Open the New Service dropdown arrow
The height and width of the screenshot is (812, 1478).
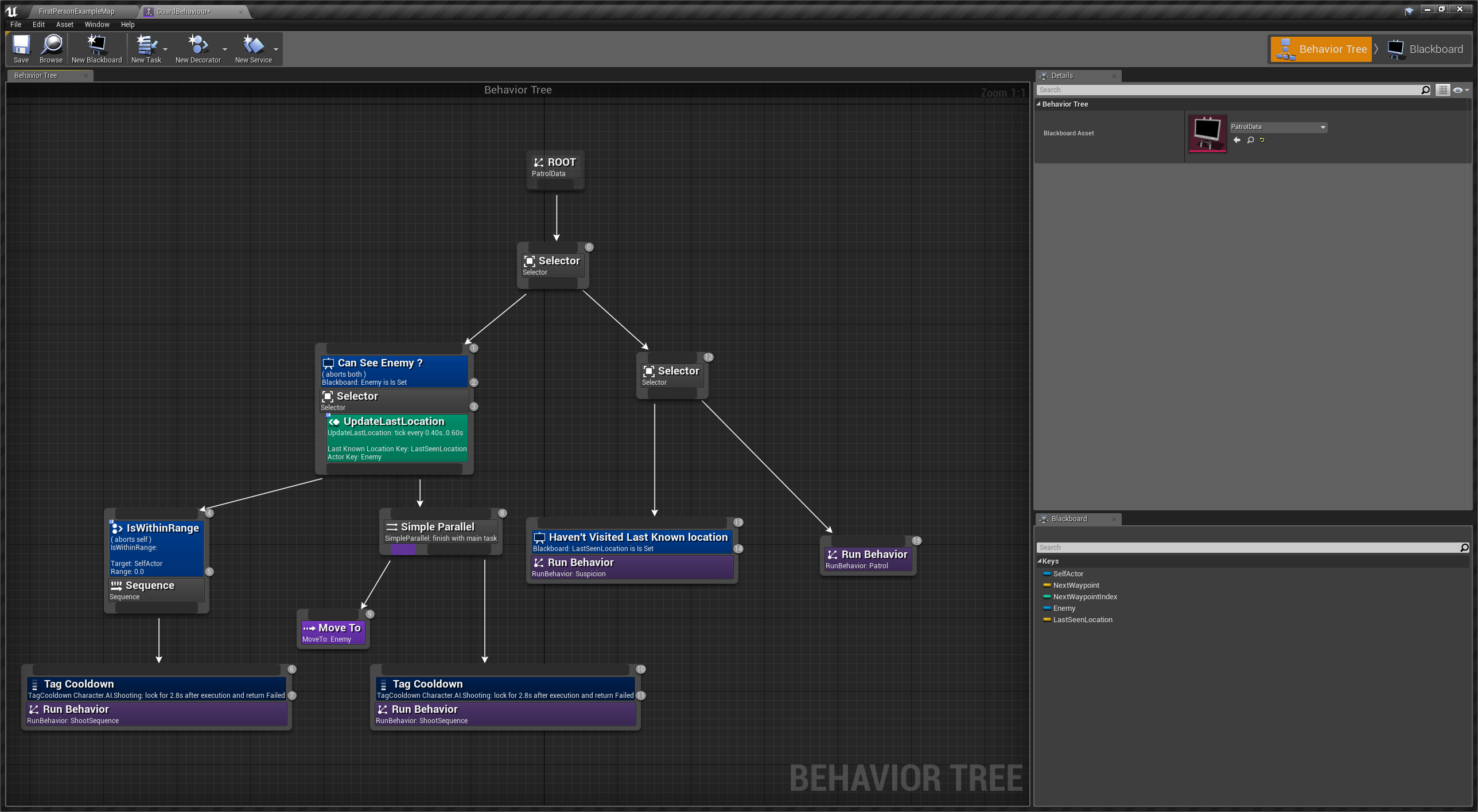276,49
